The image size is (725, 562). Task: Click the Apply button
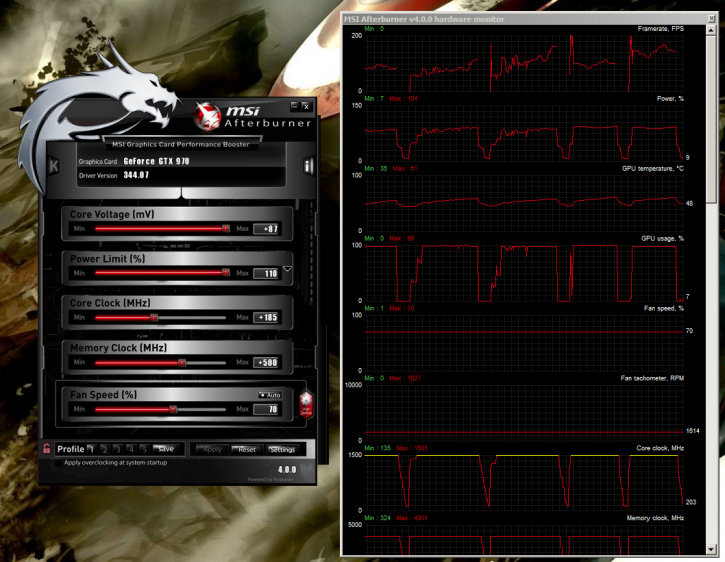click(x=212, y=450)
